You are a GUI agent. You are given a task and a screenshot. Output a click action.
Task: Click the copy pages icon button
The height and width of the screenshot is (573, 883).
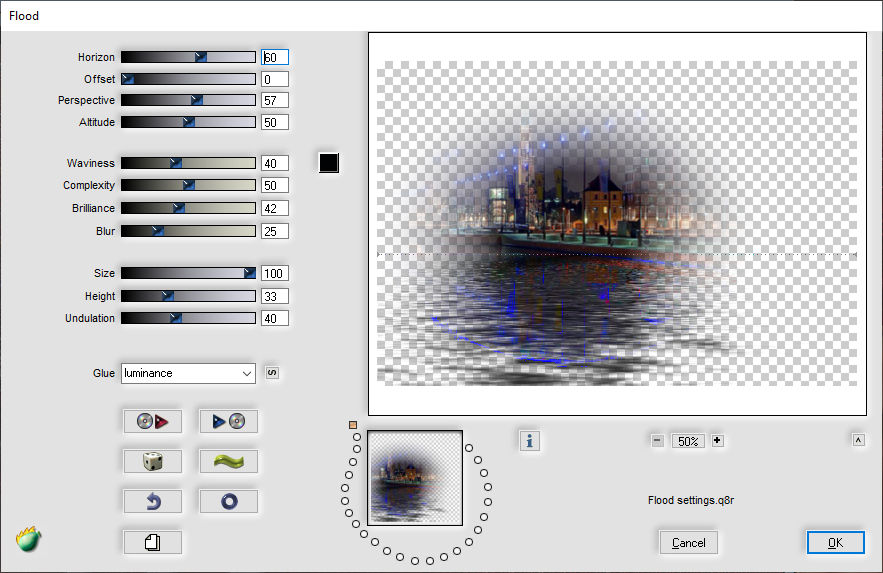click(x=153, y=543)
